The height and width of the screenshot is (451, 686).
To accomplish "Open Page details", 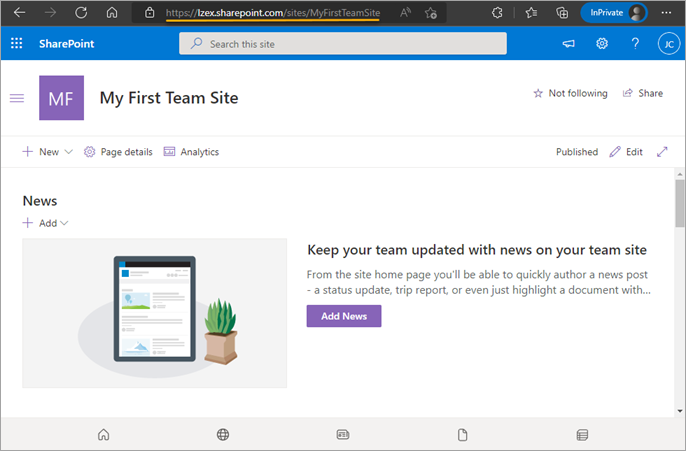I will [118, 152].
